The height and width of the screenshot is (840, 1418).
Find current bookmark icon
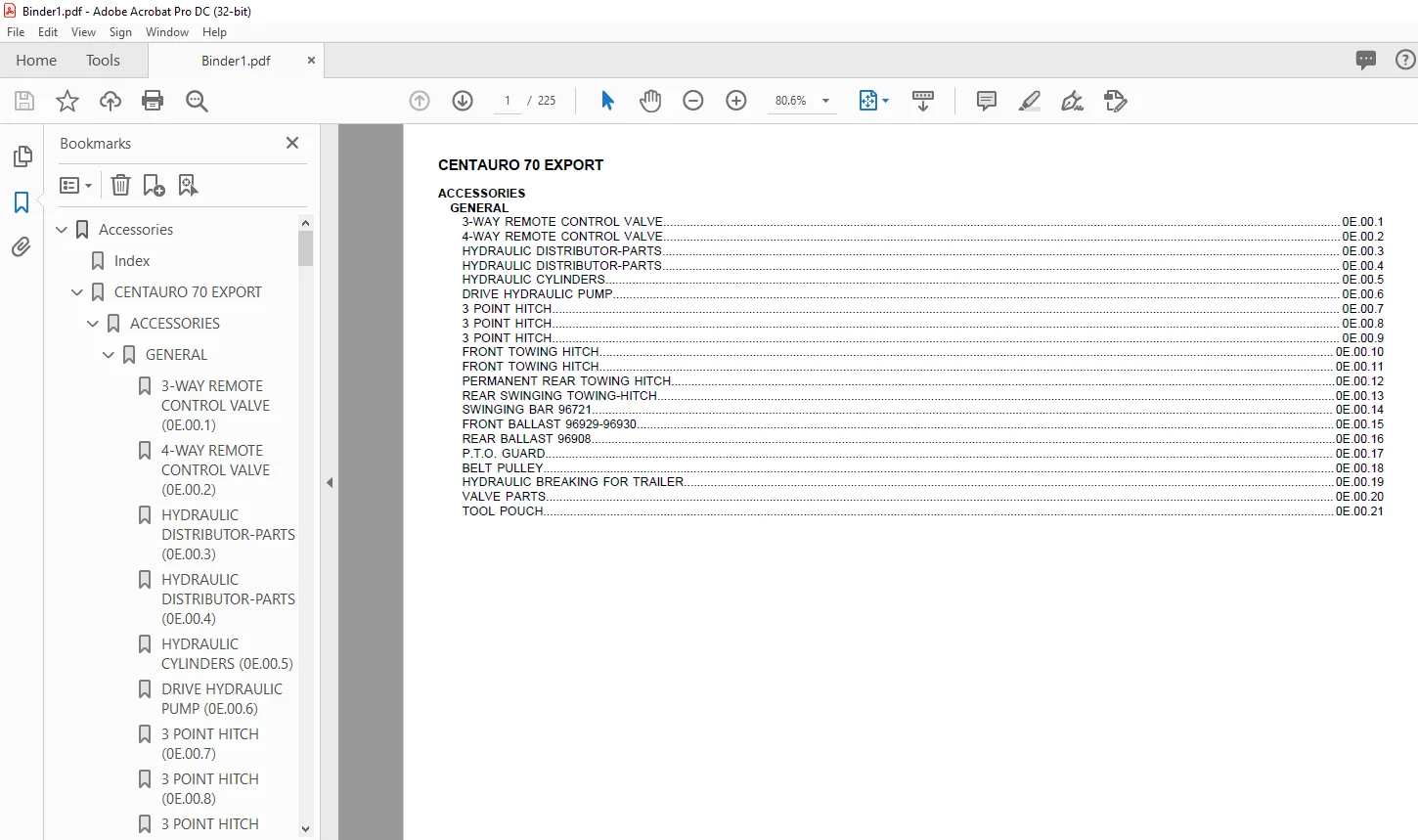pyautogui.click(x=188, y=185)
